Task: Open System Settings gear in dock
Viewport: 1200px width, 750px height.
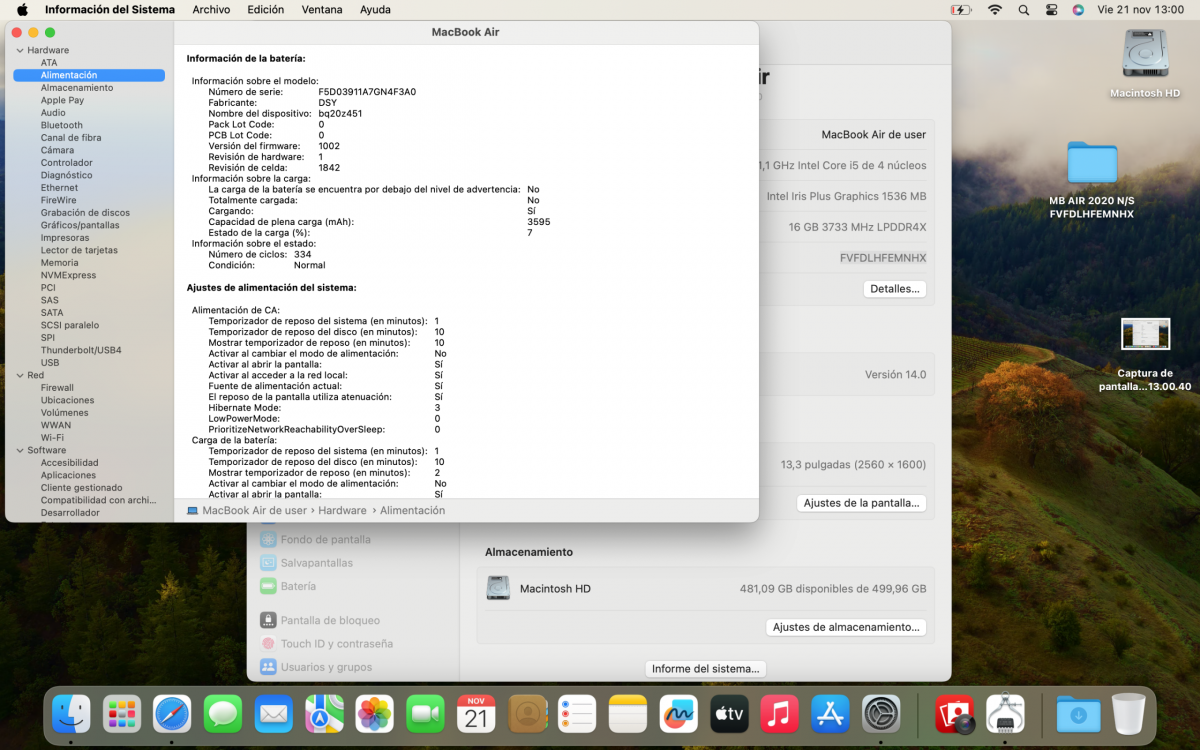Action: [881, 714]
